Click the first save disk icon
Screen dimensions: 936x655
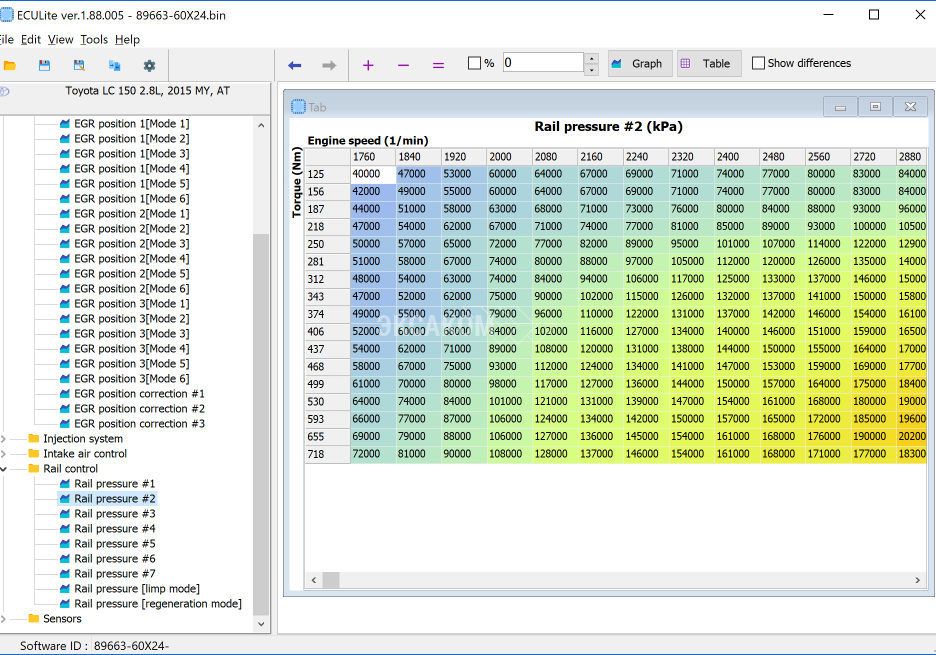[x=44, y=65]
